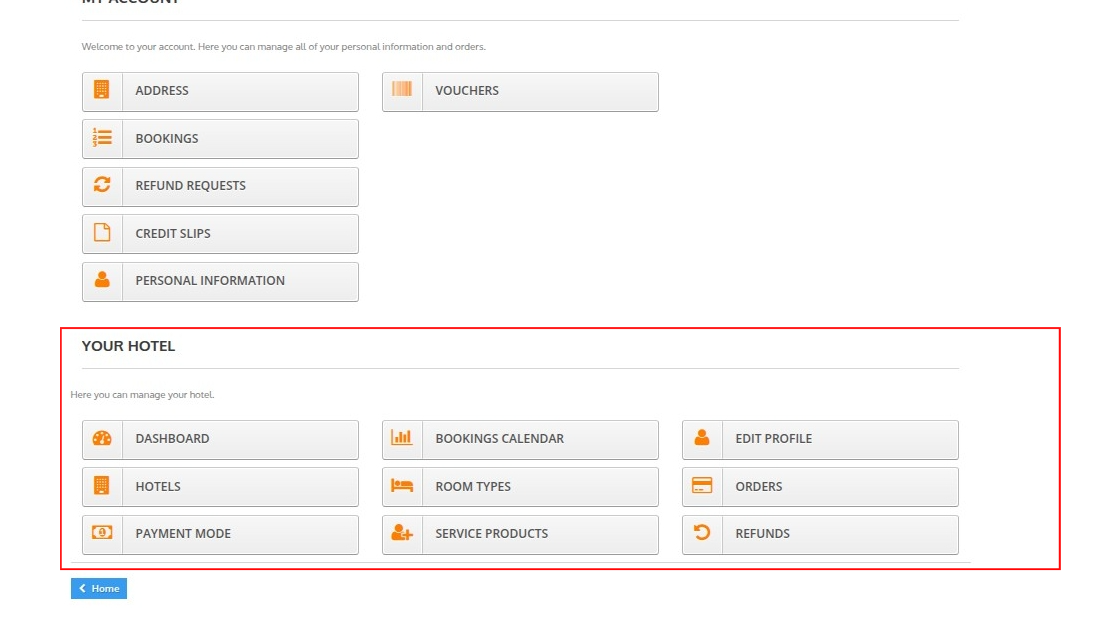Click the 'Welcome to your account' description text

click(283, 47)
